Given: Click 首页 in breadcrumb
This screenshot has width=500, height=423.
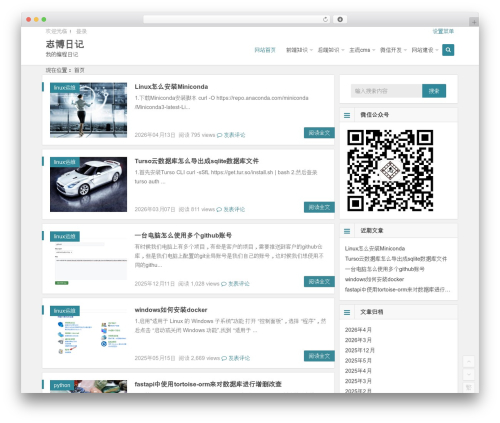Looking at the screenshot, I should point(79,70).
